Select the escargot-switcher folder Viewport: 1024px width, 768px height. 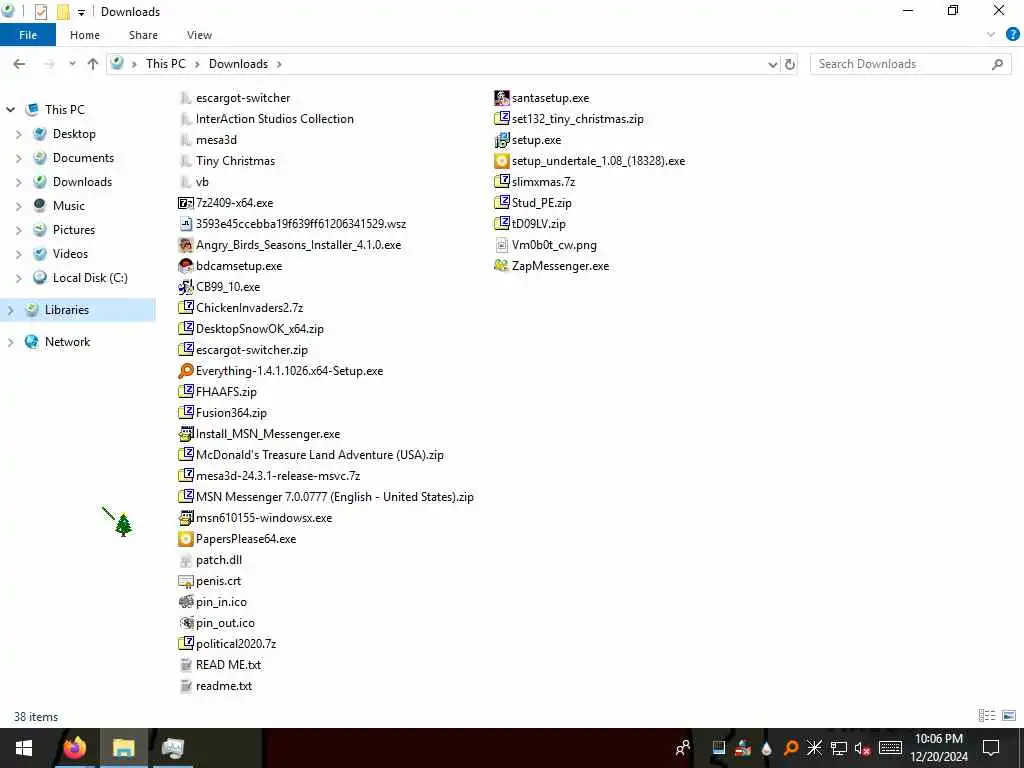tap(243, 98)
